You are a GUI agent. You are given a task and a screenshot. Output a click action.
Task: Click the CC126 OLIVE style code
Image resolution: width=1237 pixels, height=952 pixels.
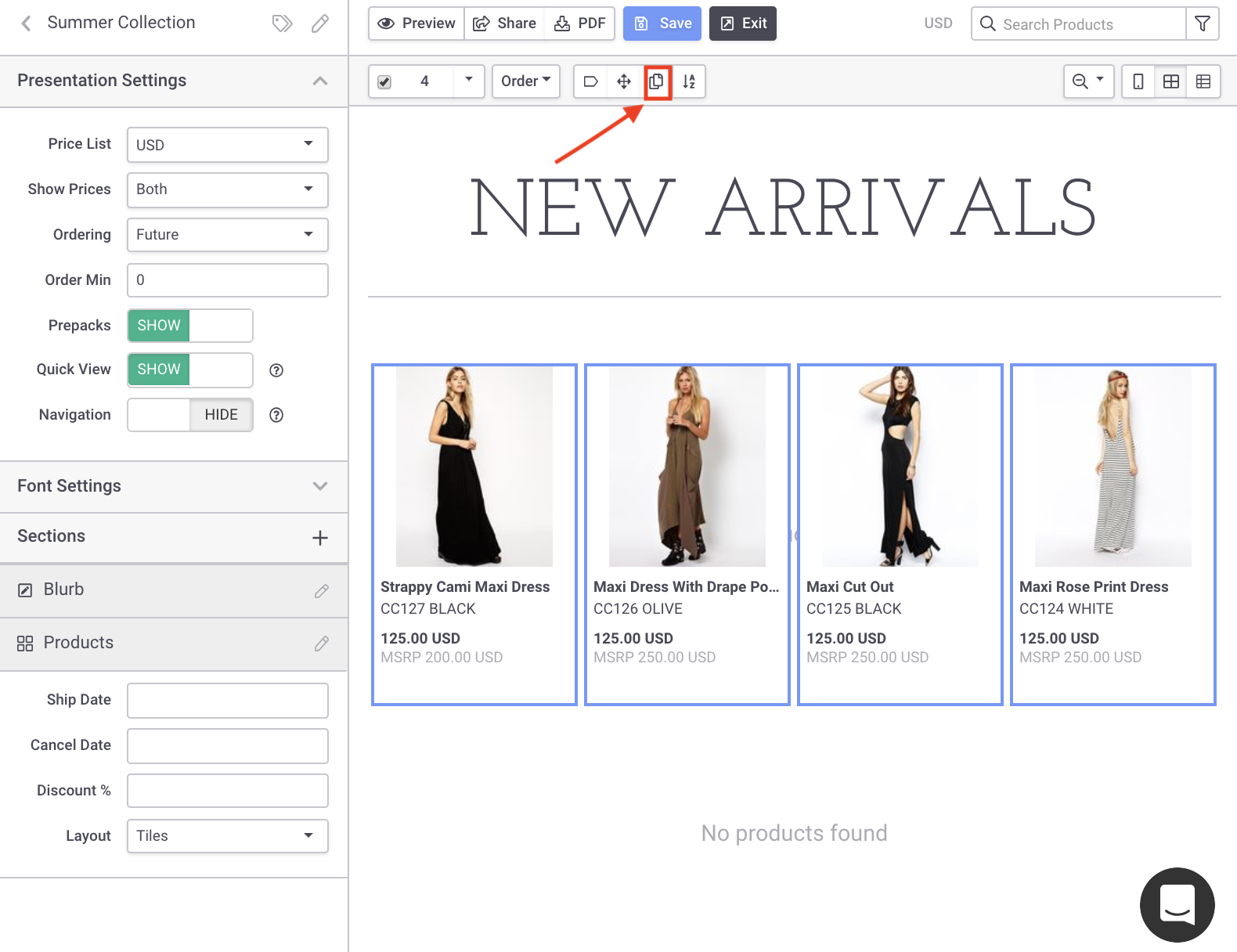pos(638,609)
